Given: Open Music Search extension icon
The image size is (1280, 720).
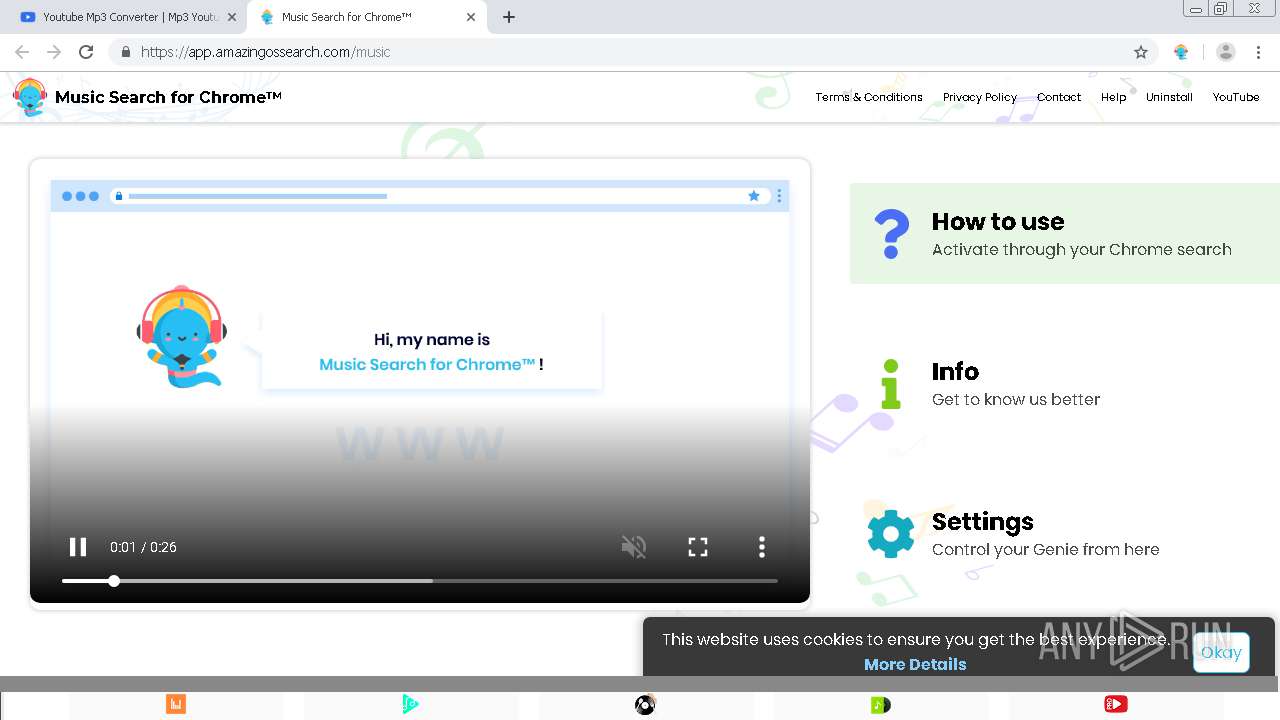Looking at the screenshot, I should point(1181,52).
